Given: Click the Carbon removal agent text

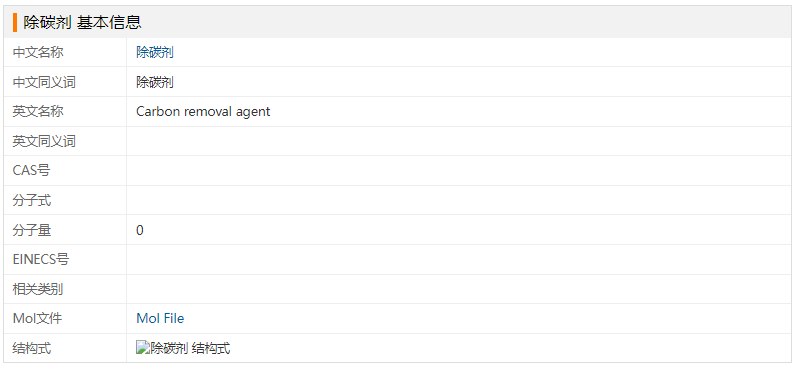Looking at the screenshot, I should click(x=203, y=111).
